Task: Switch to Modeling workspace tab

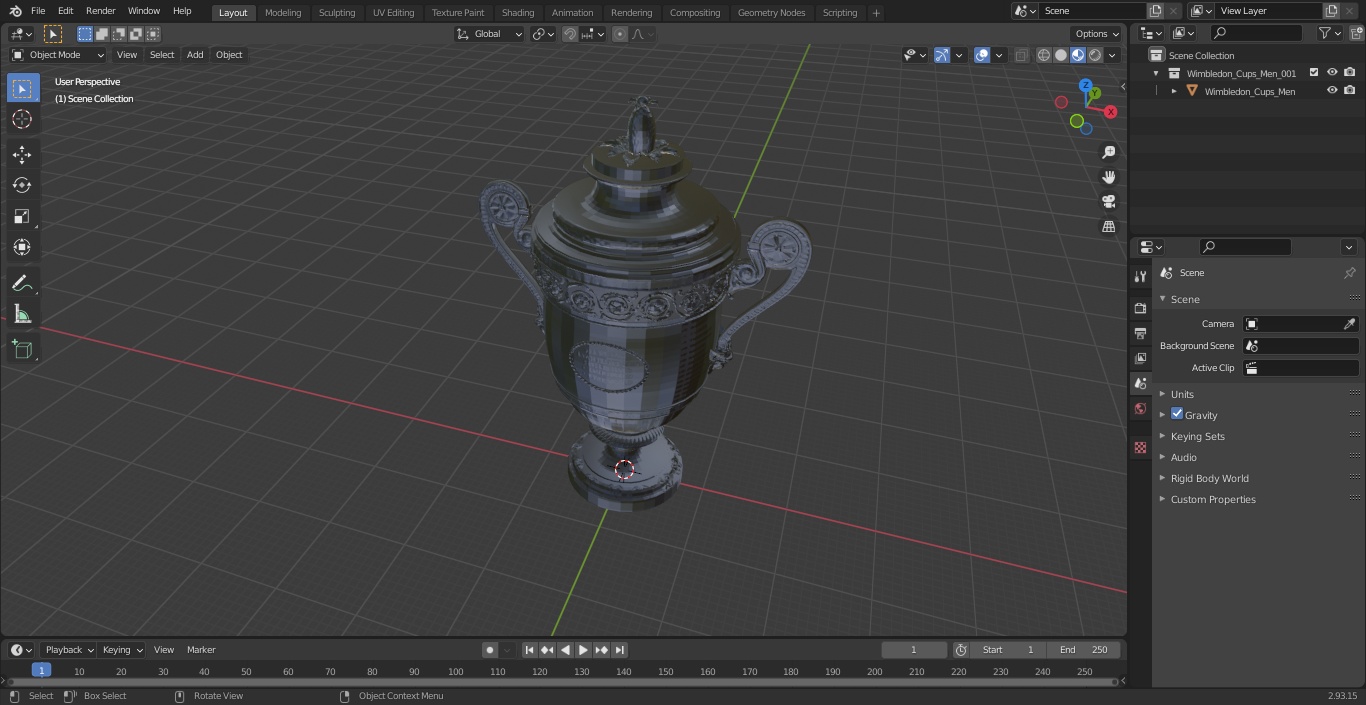Action: point(283,13)
